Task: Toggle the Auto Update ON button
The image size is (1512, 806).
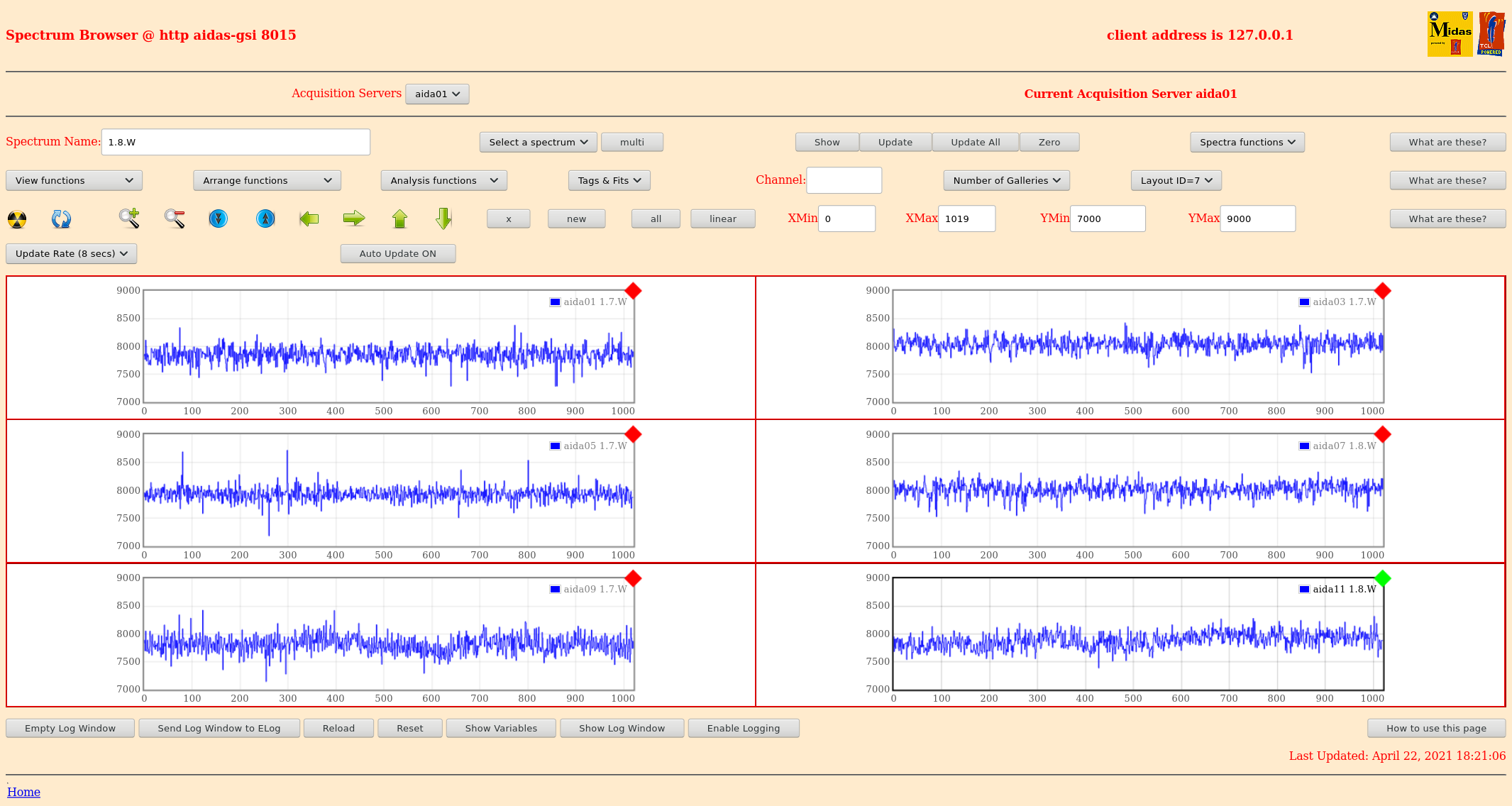Action: click(397, 253)
